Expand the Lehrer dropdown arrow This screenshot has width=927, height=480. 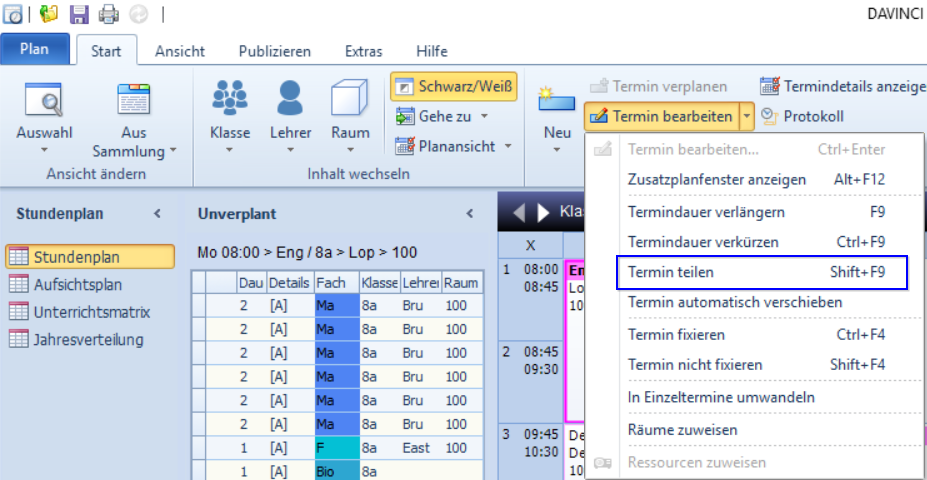pos(290,150)
